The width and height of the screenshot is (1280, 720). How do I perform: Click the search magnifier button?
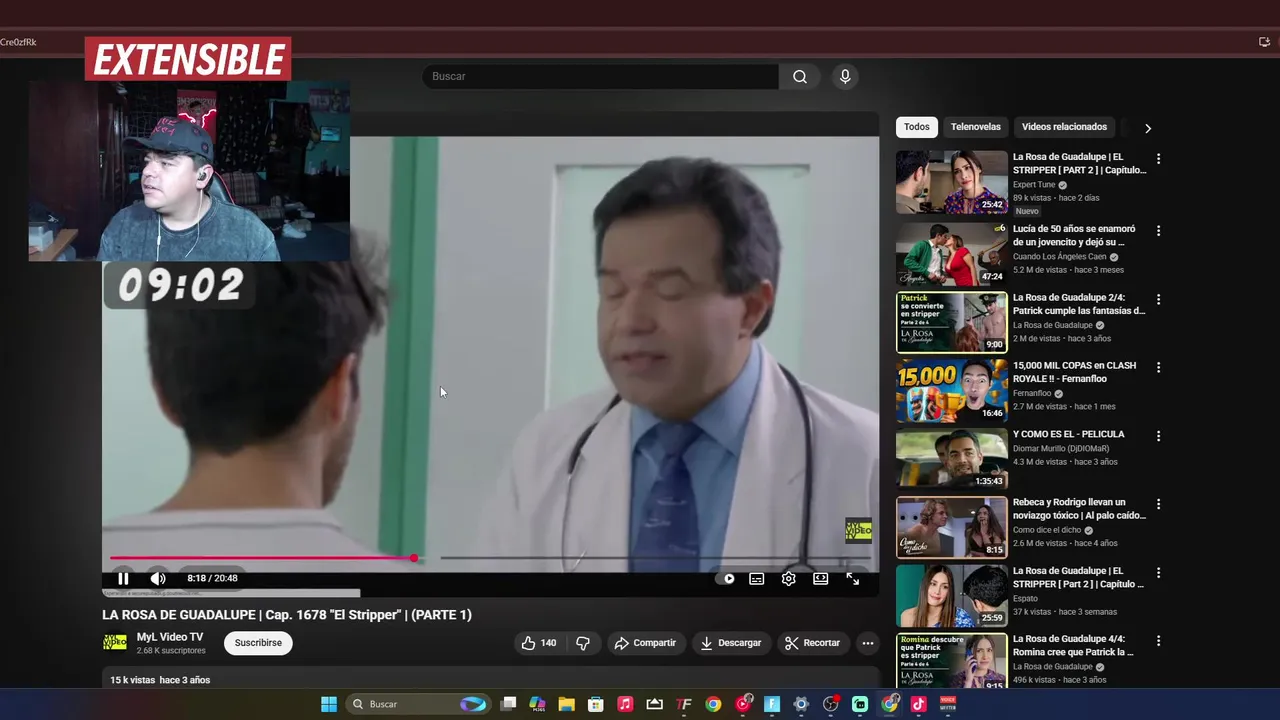pyautogui.click(x=800, y=76)
